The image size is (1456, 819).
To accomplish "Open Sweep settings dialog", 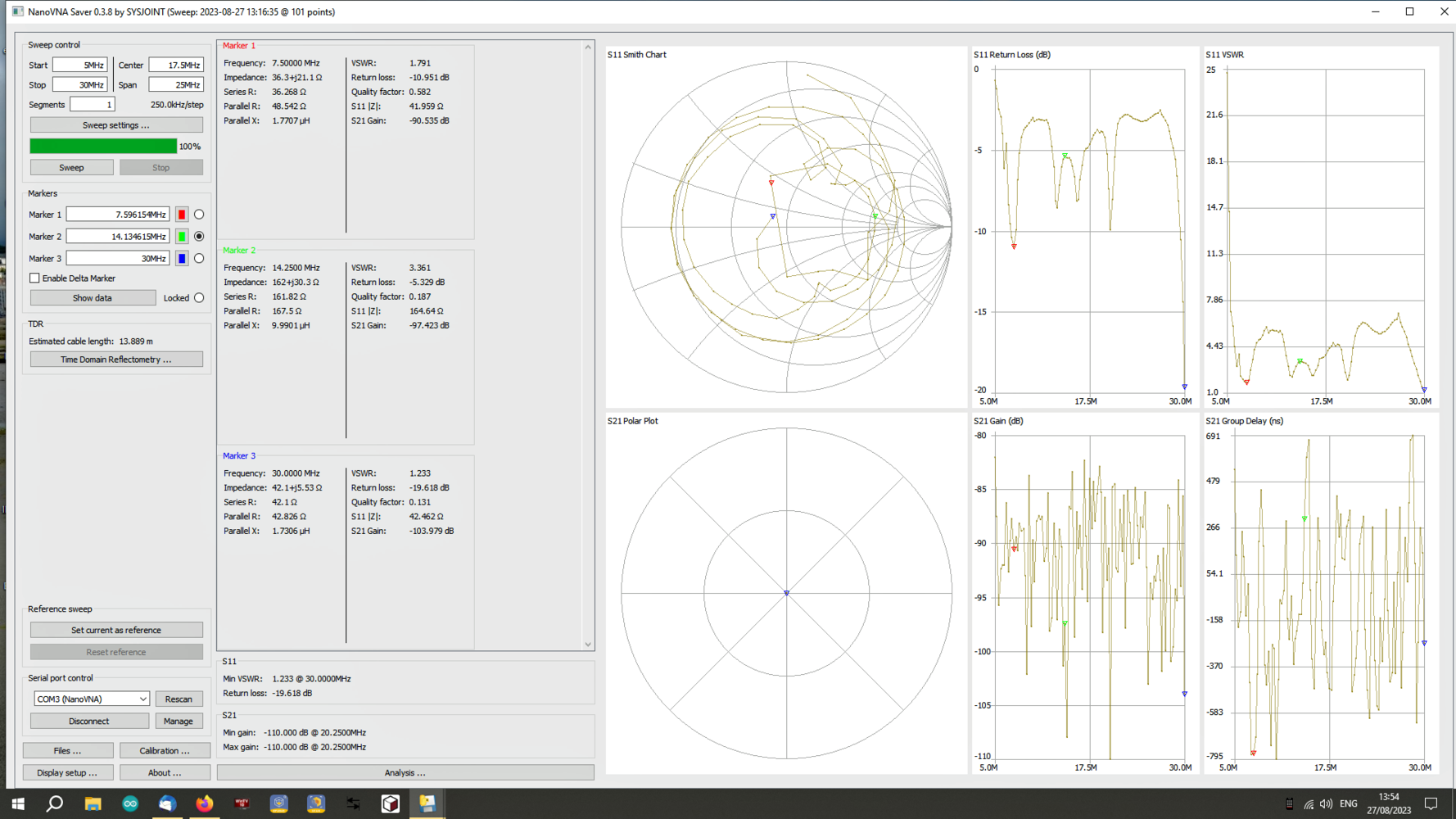I will click(116, 125).
